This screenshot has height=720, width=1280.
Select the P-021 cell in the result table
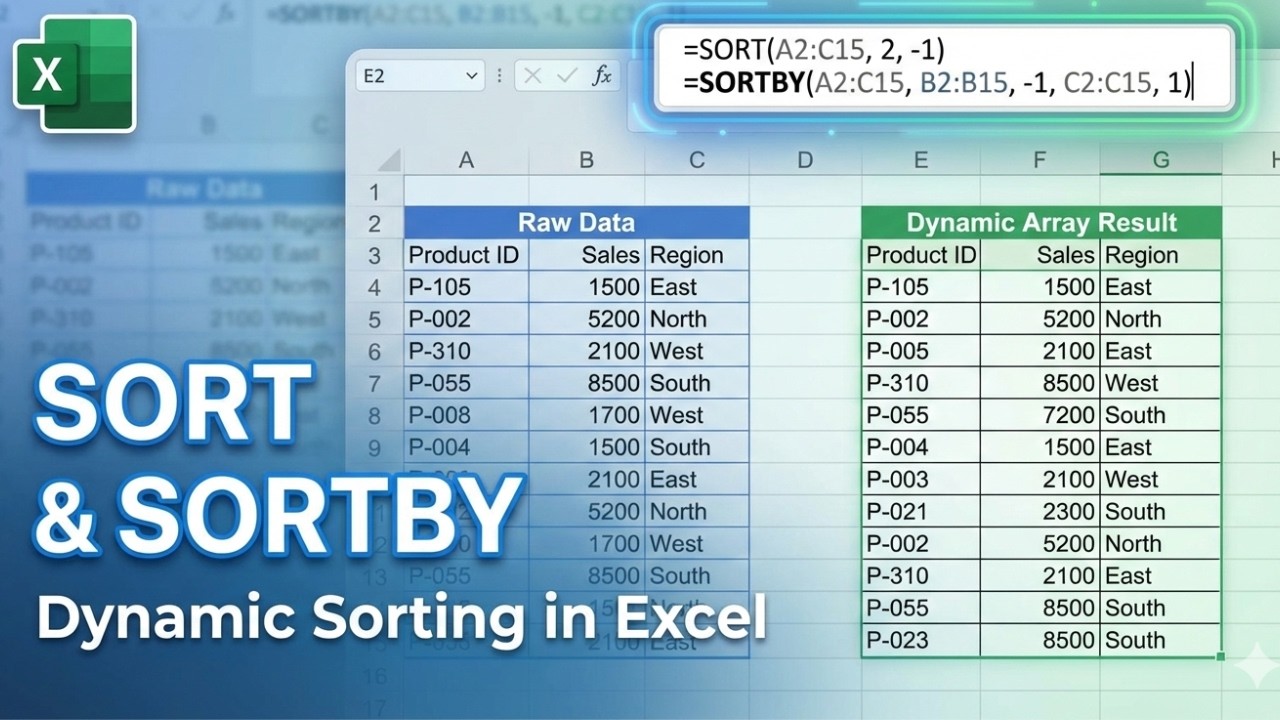921,511
